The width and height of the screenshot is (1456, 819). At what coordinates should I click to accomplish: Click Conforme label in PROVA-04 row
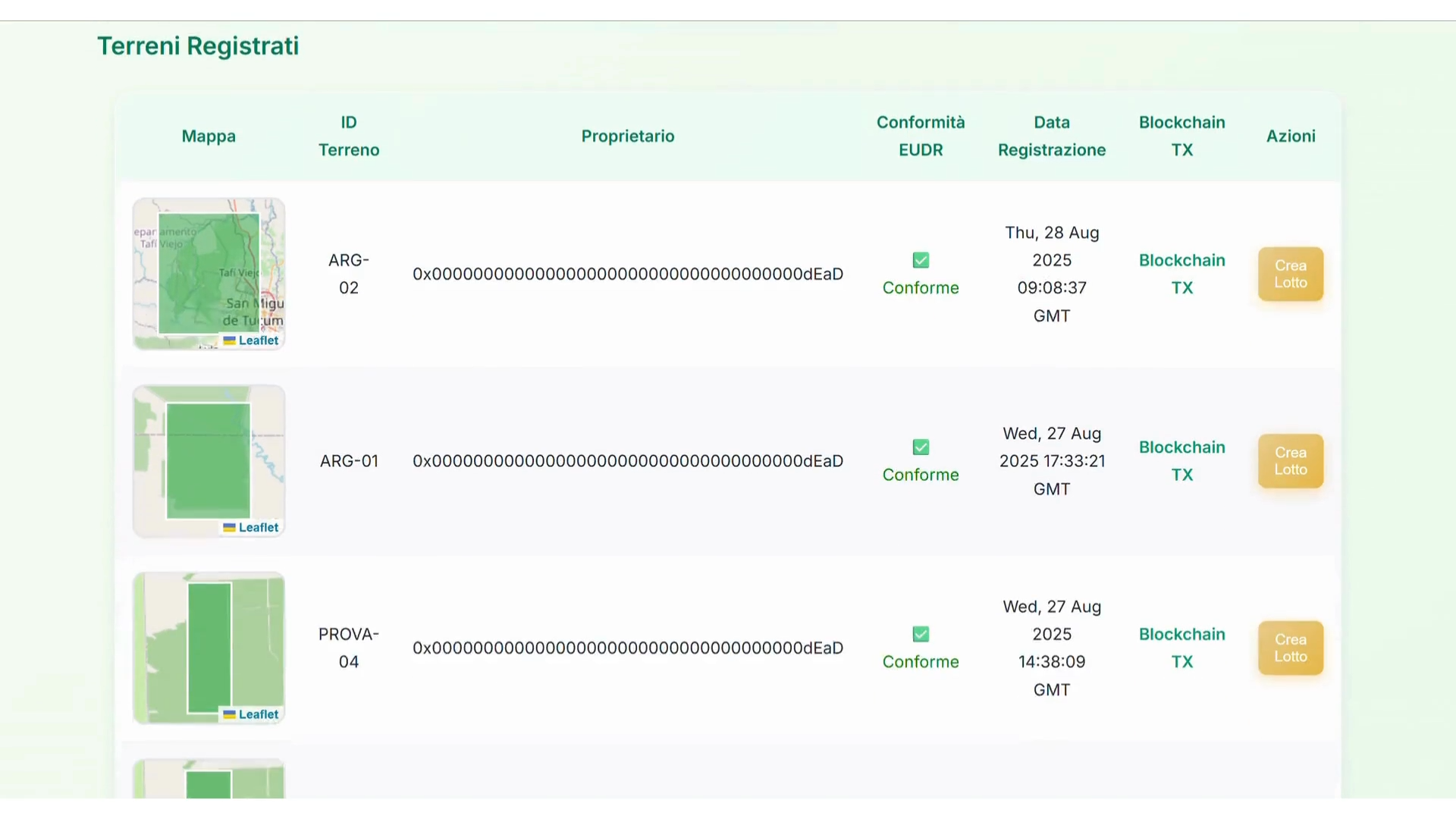921,662
